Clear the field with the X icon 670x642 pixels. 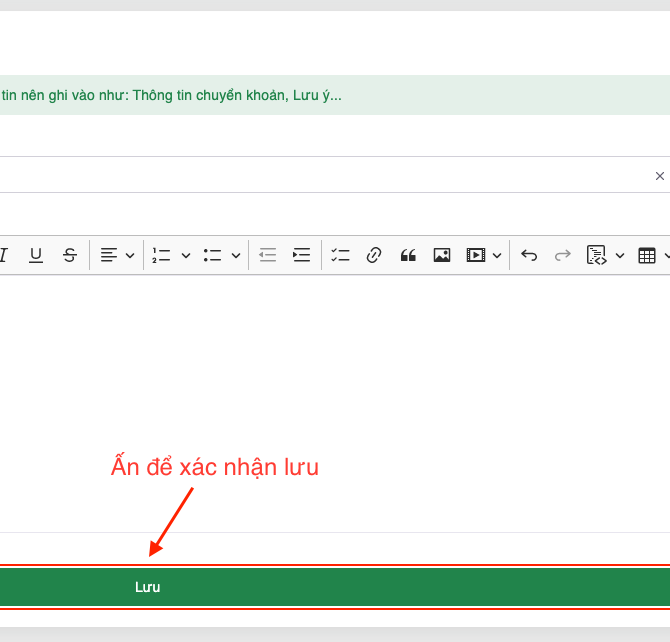click(x=659, y=176)
